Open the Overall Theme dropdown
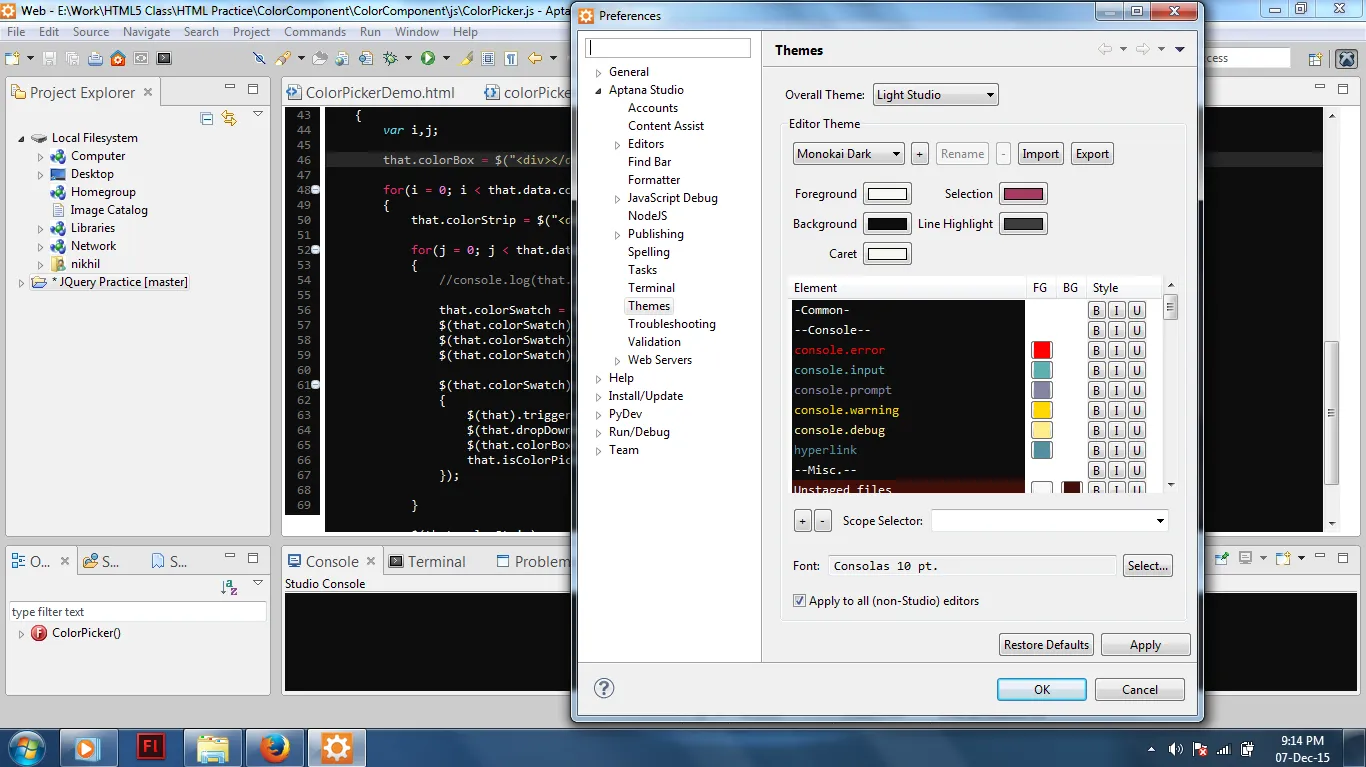Image resolution: width=1366 pixels, height=767 pixels. [935, 95]
